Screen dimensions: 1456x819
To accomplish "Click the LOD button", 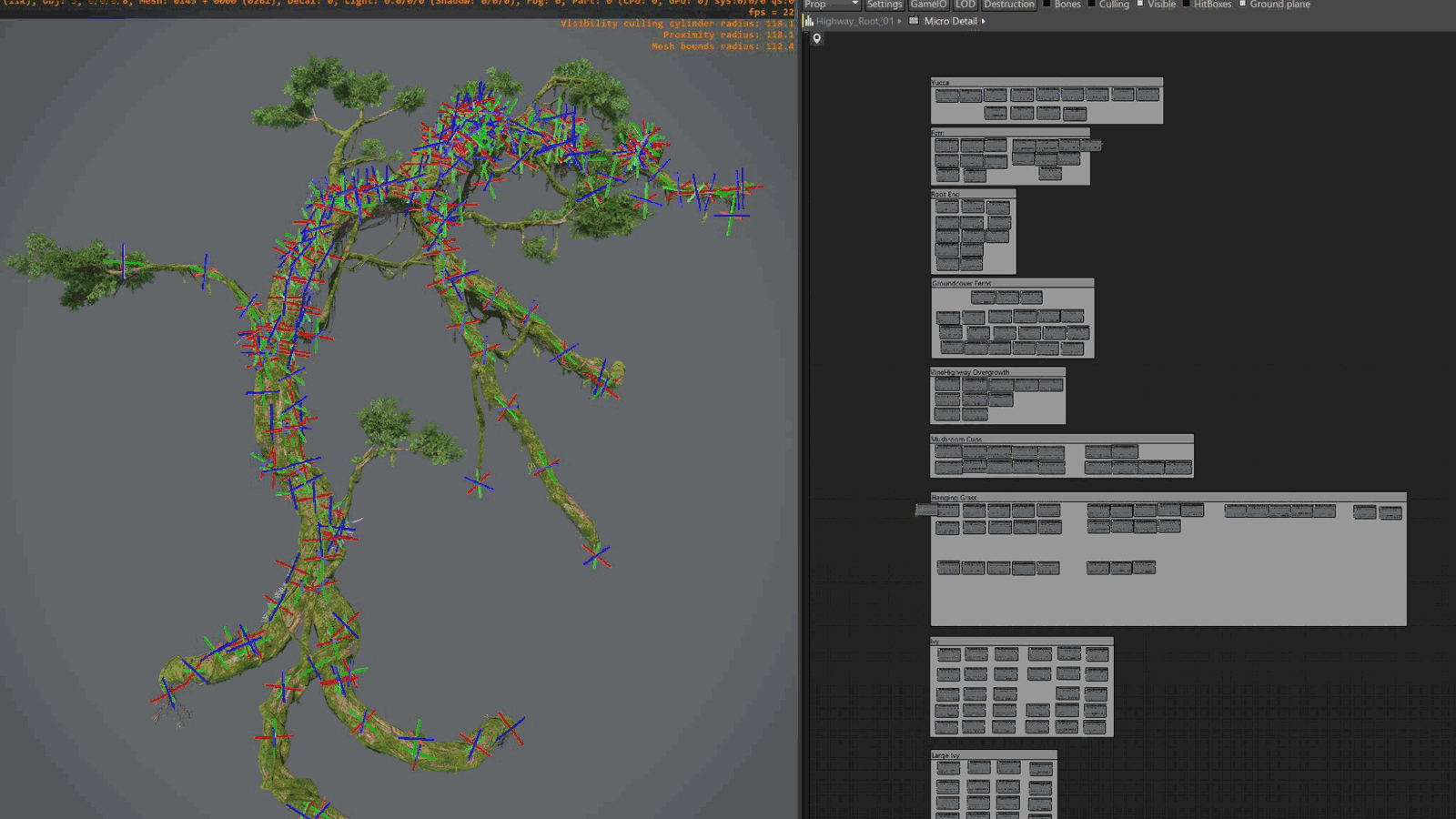I will [x=965, y=5].
